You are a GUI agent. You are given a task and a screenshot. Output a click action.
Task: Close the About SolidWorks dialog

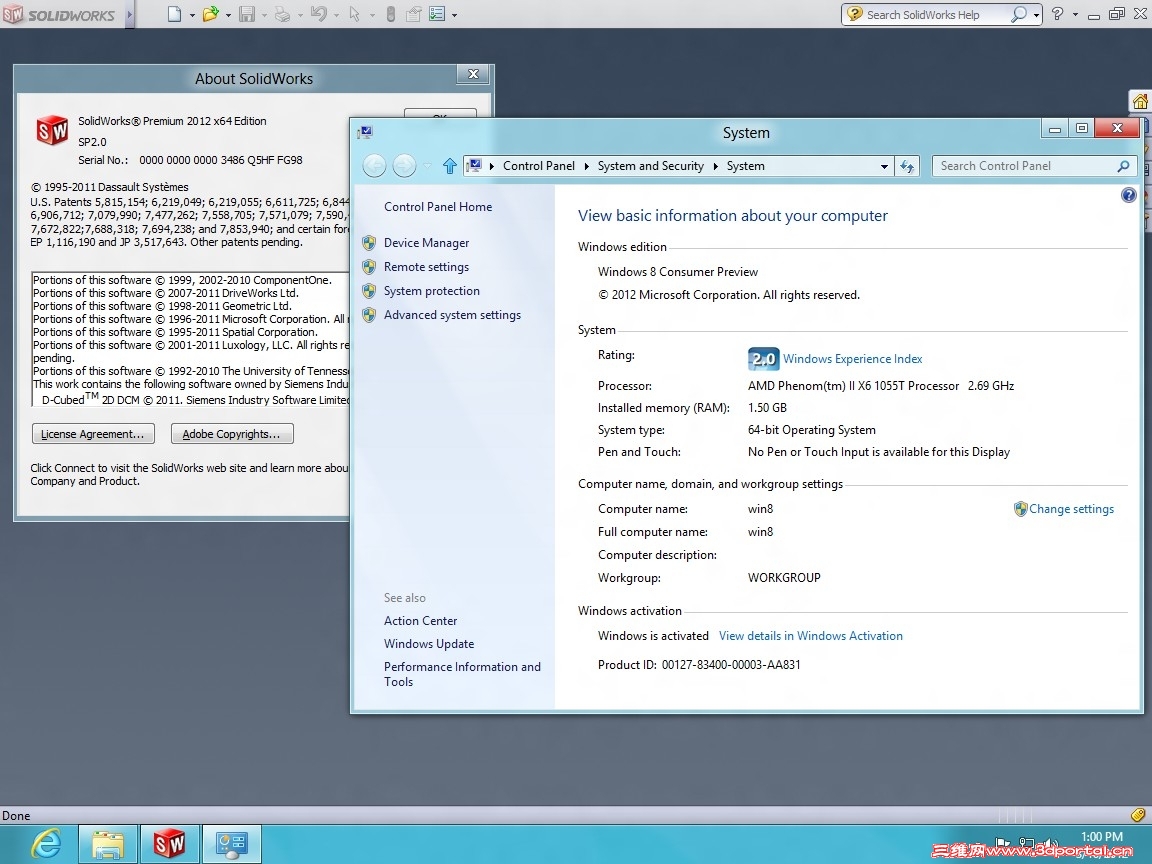tap(473, 74)
